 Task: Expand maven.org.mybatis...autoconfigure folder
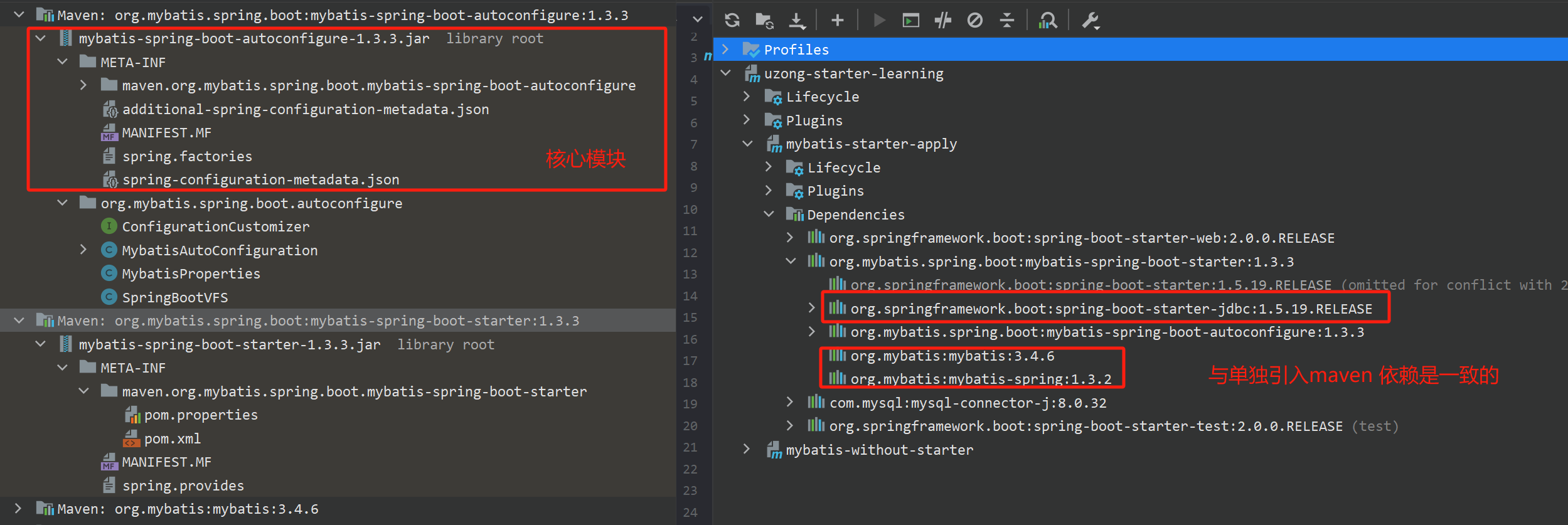(x=83, y=84)
